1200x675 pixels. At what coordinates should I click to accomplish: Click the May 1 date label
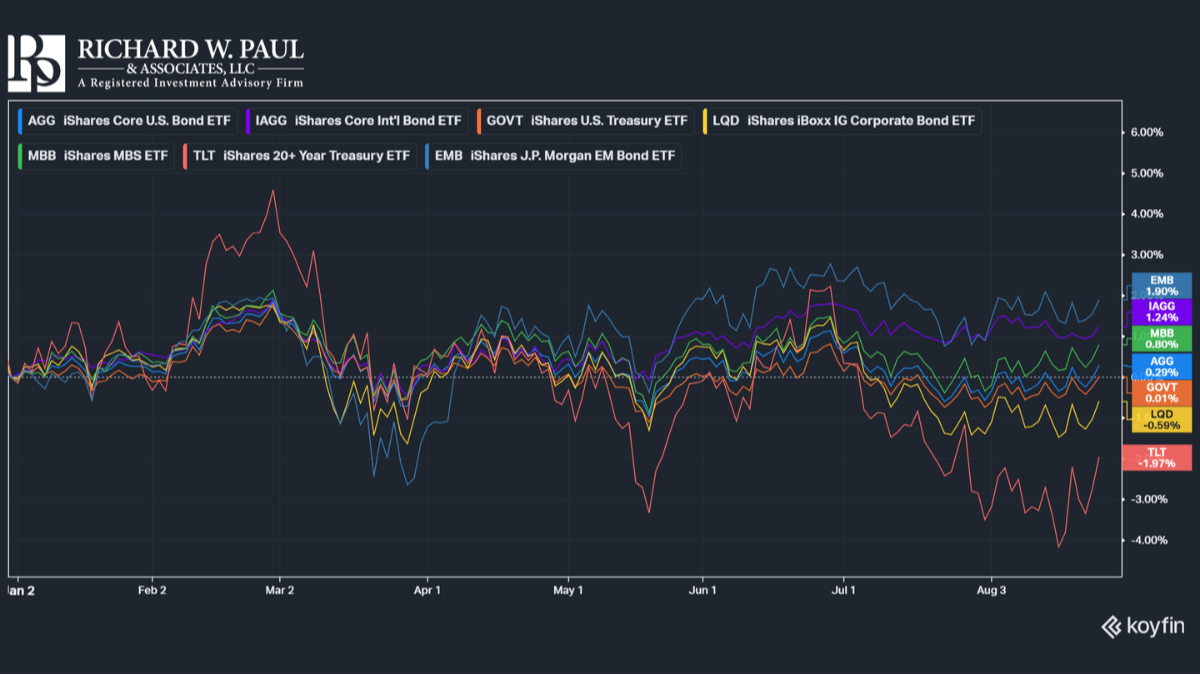coord(567,590)
